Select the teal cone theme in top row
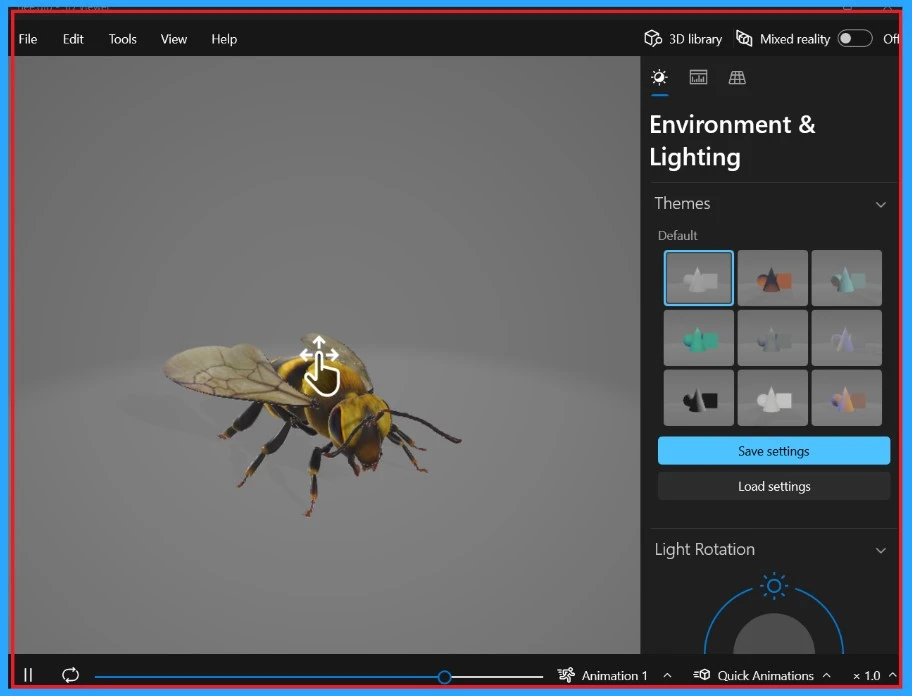 point(846,278)
